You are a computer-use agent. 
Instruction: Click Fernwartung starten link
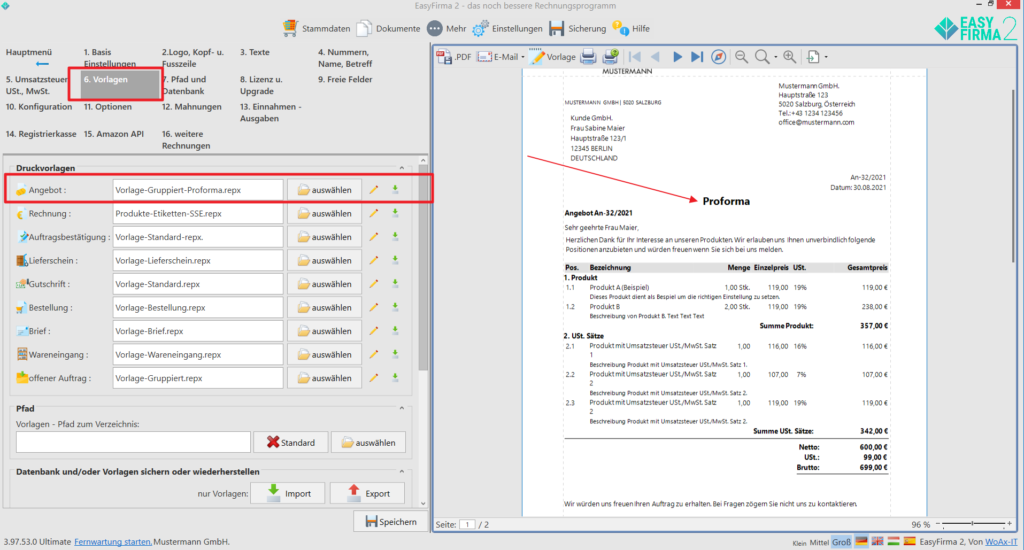click(113, 542)
